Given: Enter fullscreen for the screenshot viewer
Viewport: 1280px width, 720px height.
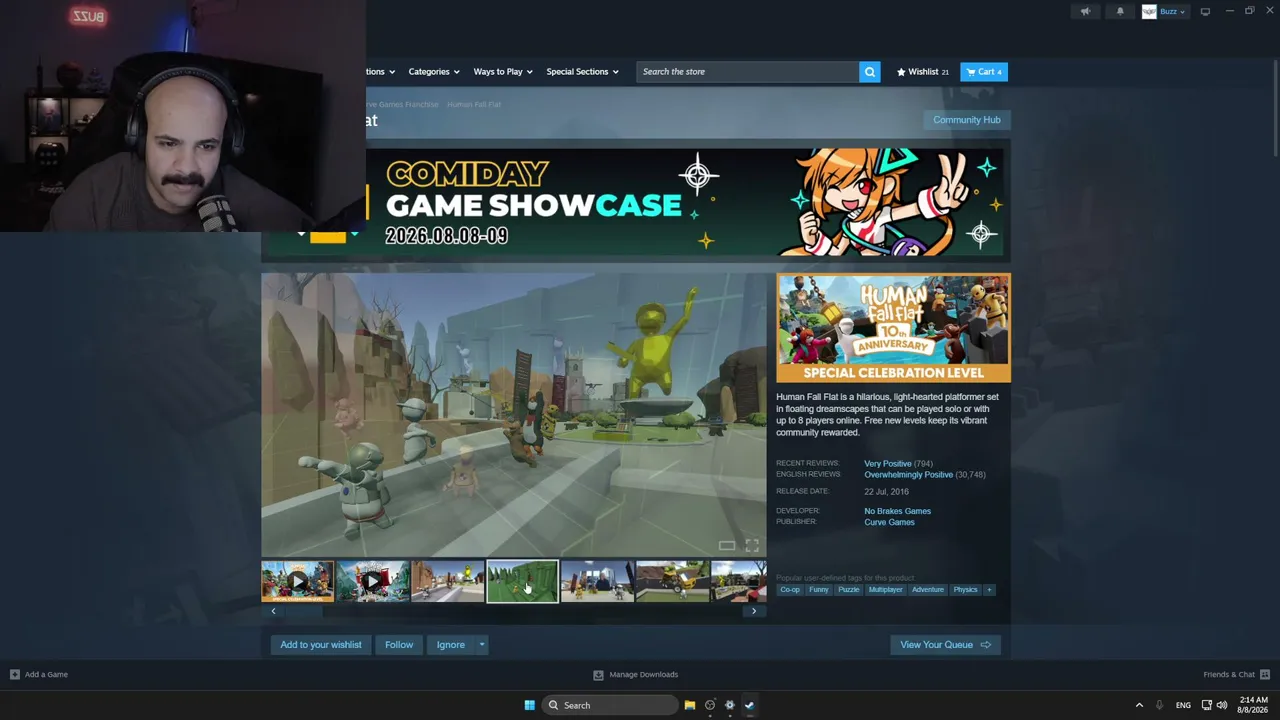Looking at the screenshot, I should pyautogui.click(x=752, y=545).
